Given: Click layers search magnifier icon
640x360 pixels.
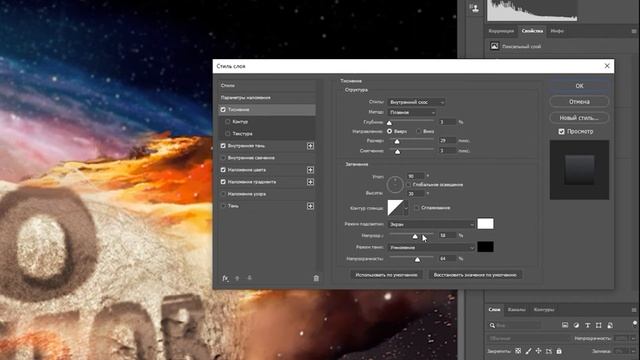Looking at the screenshot, I should pos(492,325).
